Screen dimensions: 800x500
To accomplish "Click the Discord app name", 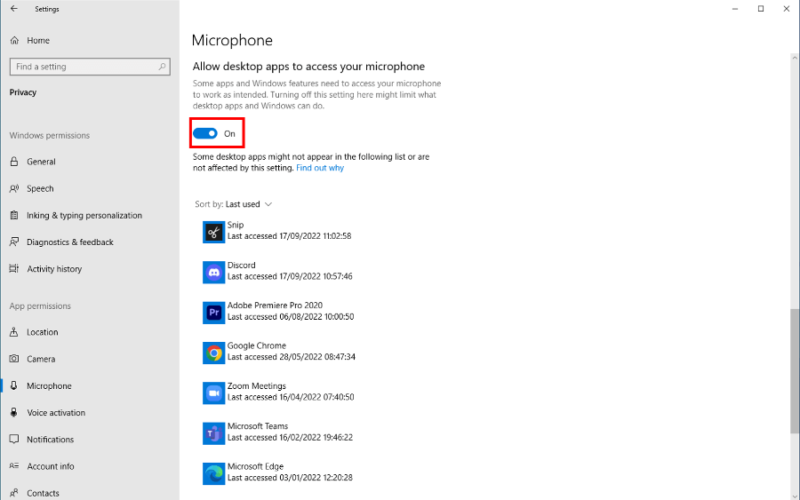I will (241, 265).
